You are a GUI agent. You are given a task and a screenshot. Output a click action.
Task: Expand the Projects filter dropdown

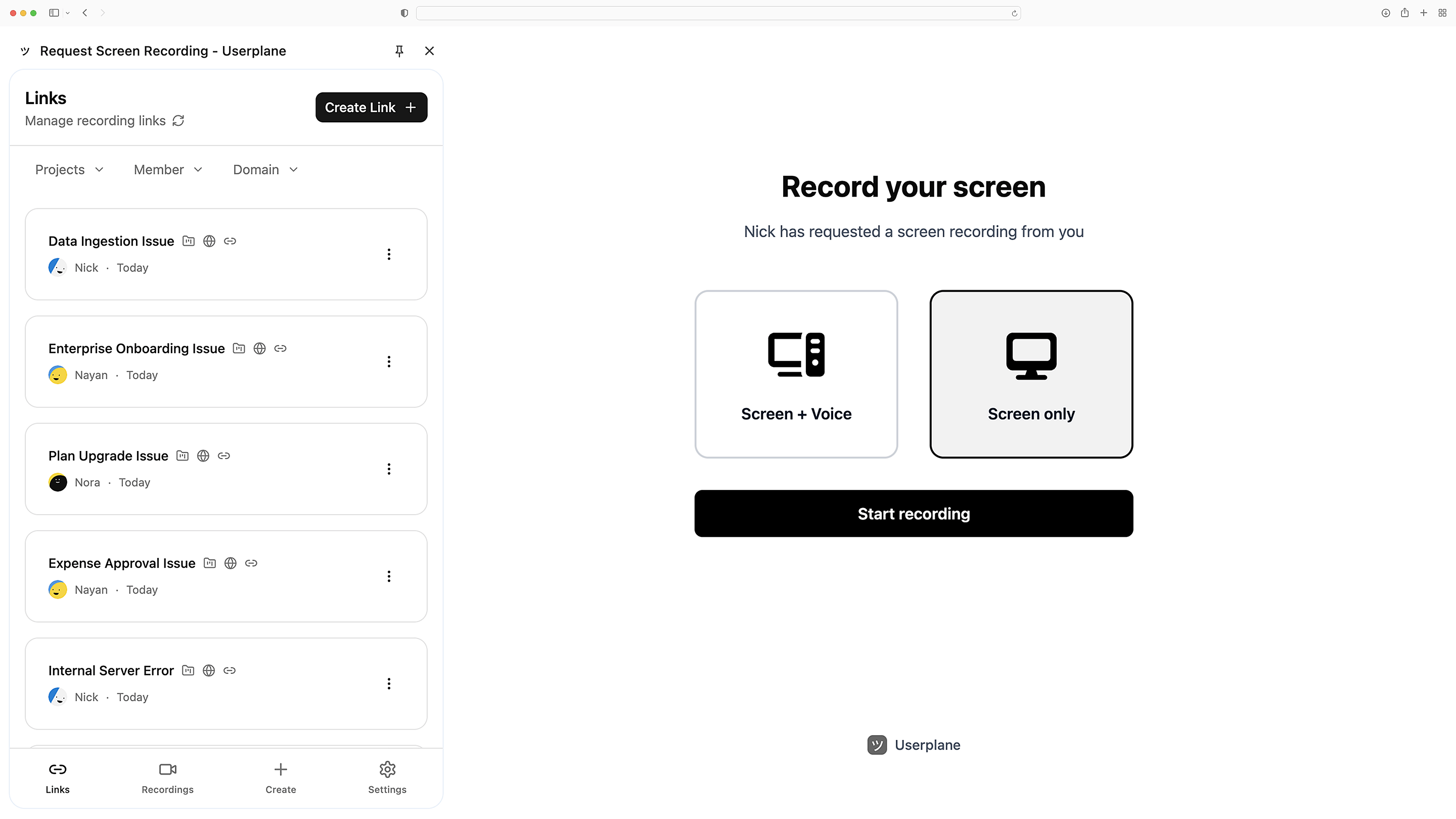68,169
